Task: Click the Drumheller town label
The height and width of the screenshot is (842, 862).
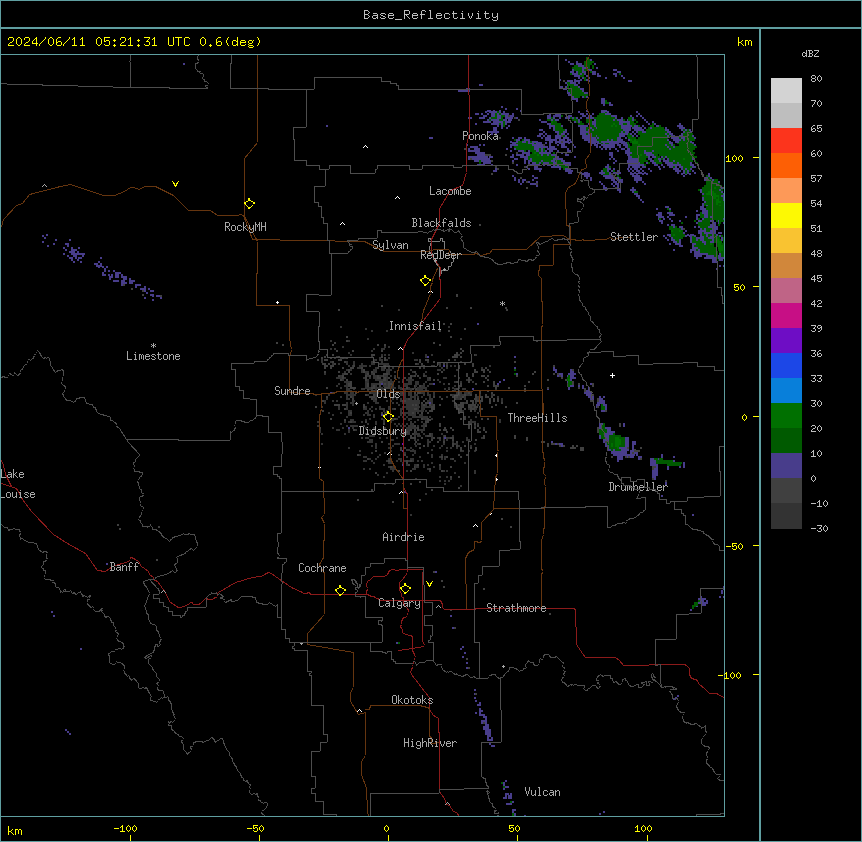Action: point(638,487)
